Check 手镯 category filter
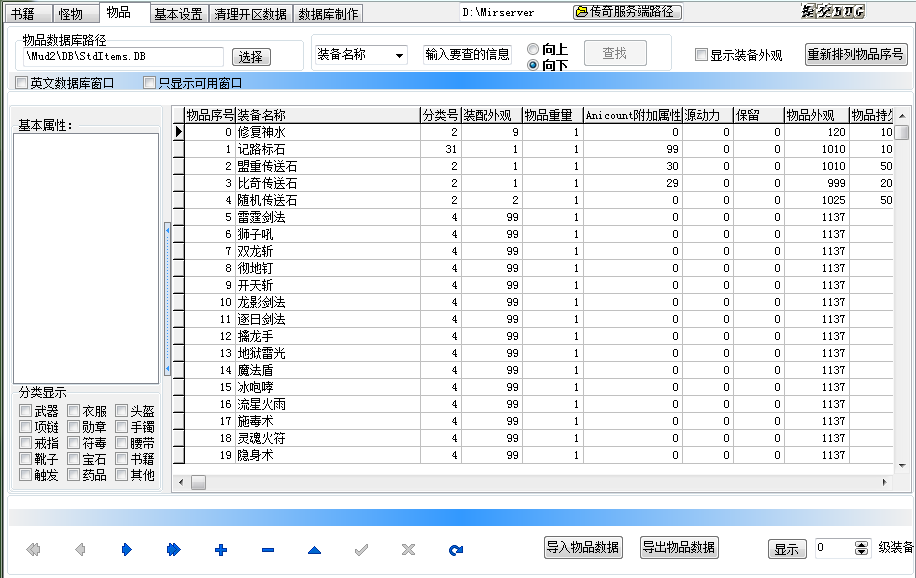The width and height of the screenshot is (916, 578). click(122, 427)
